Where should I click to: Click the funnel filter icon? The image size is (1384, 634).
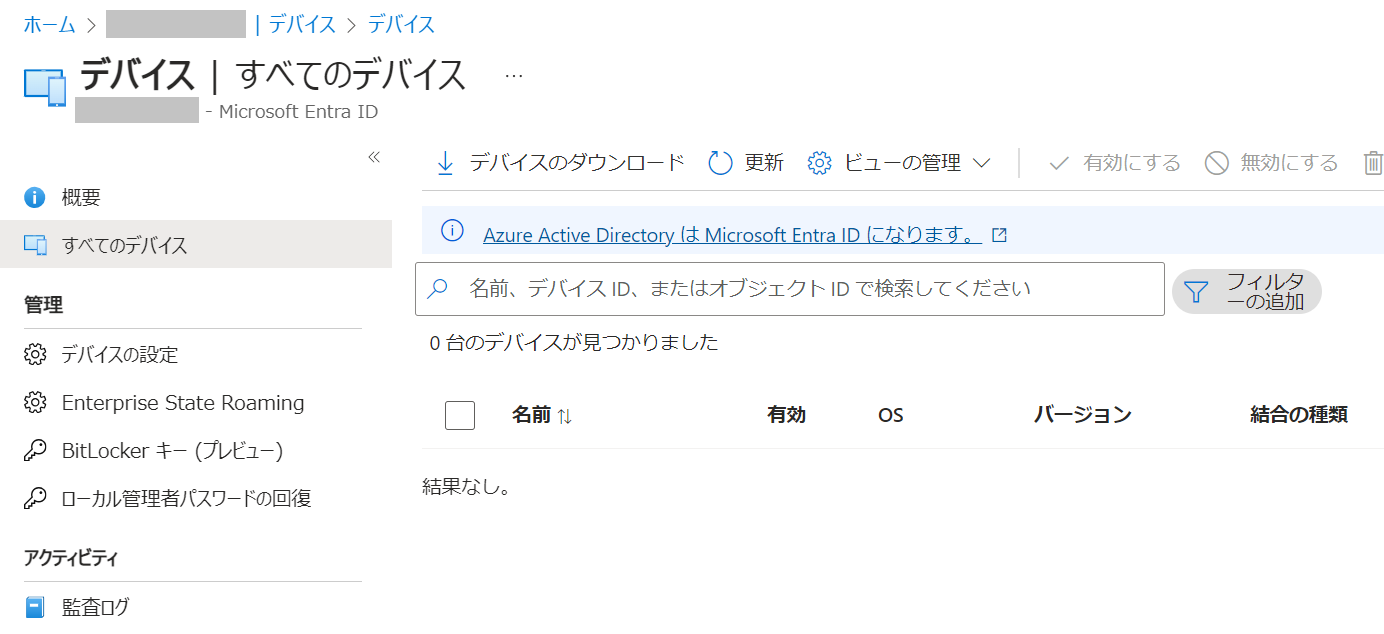1196,291
